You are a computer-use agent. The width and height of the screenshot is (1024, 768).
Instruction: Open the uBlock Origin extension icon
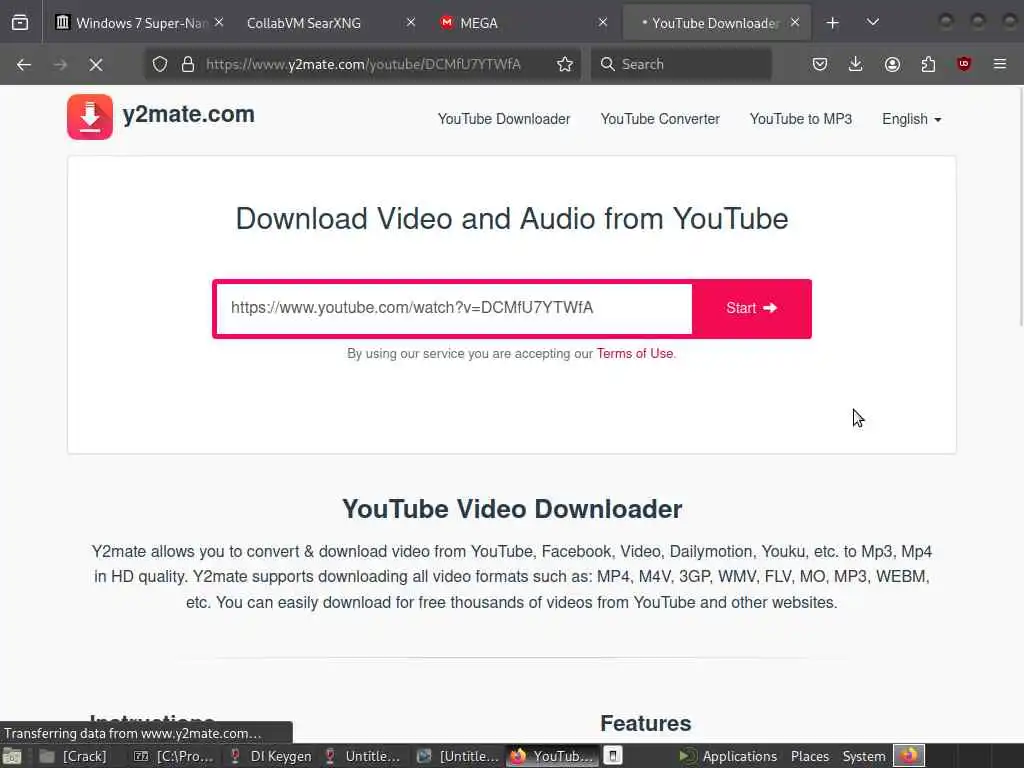[964, 64]
